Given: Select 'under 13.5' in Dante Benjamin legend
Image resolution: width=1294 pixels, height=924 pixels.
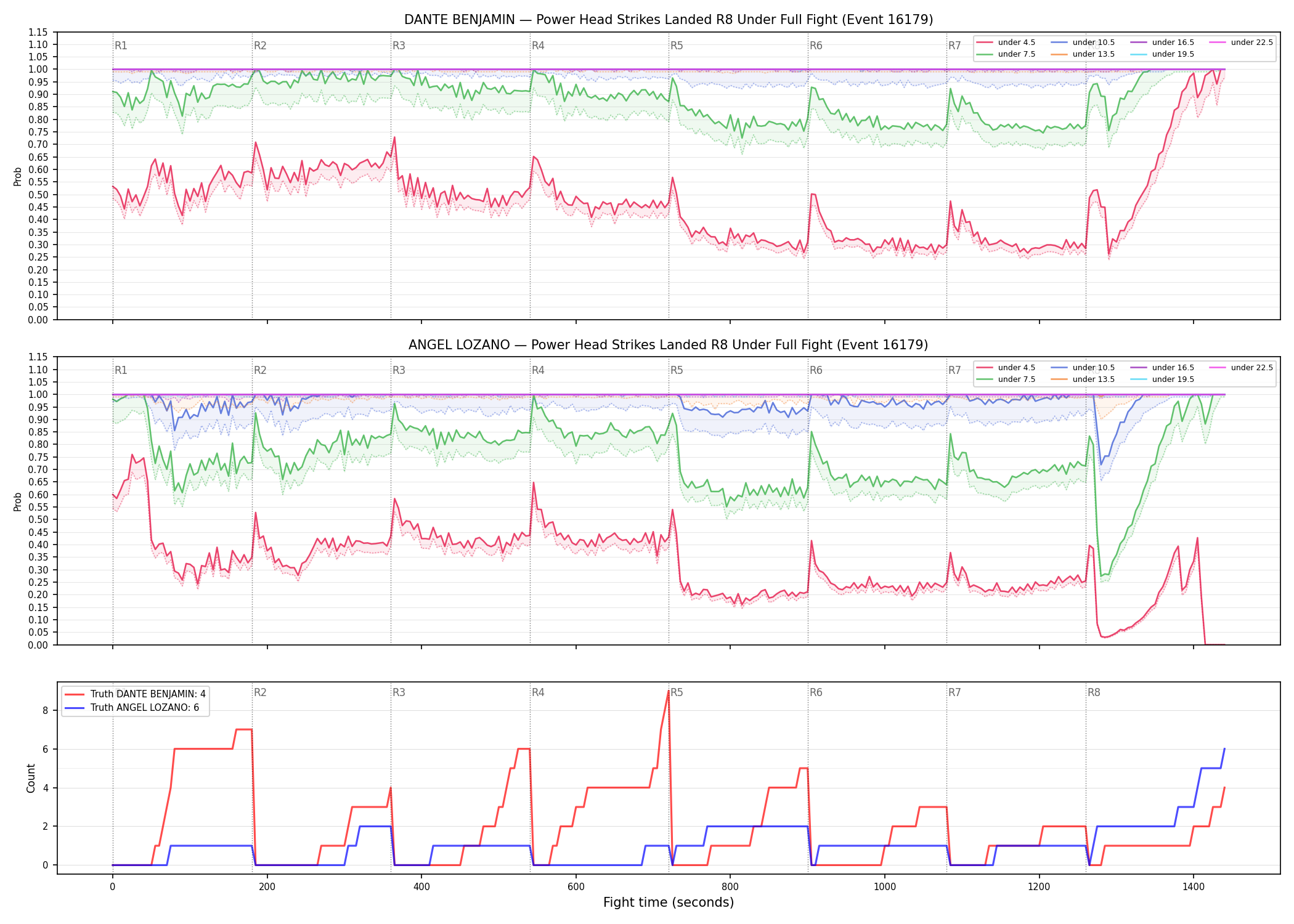Looking at the screenshot, I should coord(1083,54).
